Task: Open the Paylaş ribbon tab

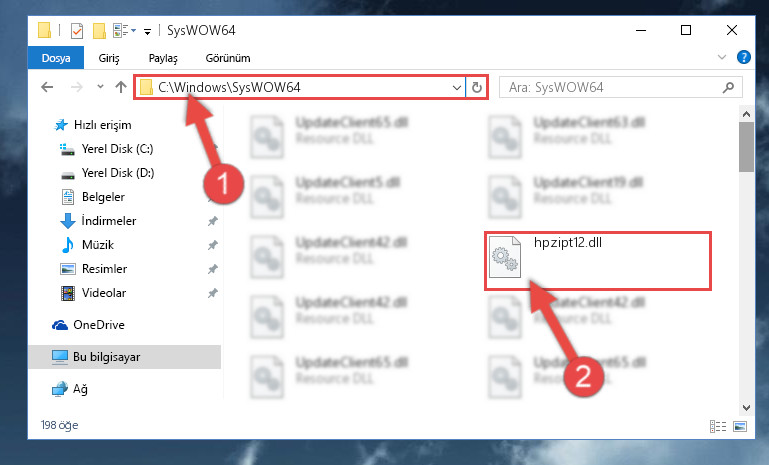Action: [163, 58]
